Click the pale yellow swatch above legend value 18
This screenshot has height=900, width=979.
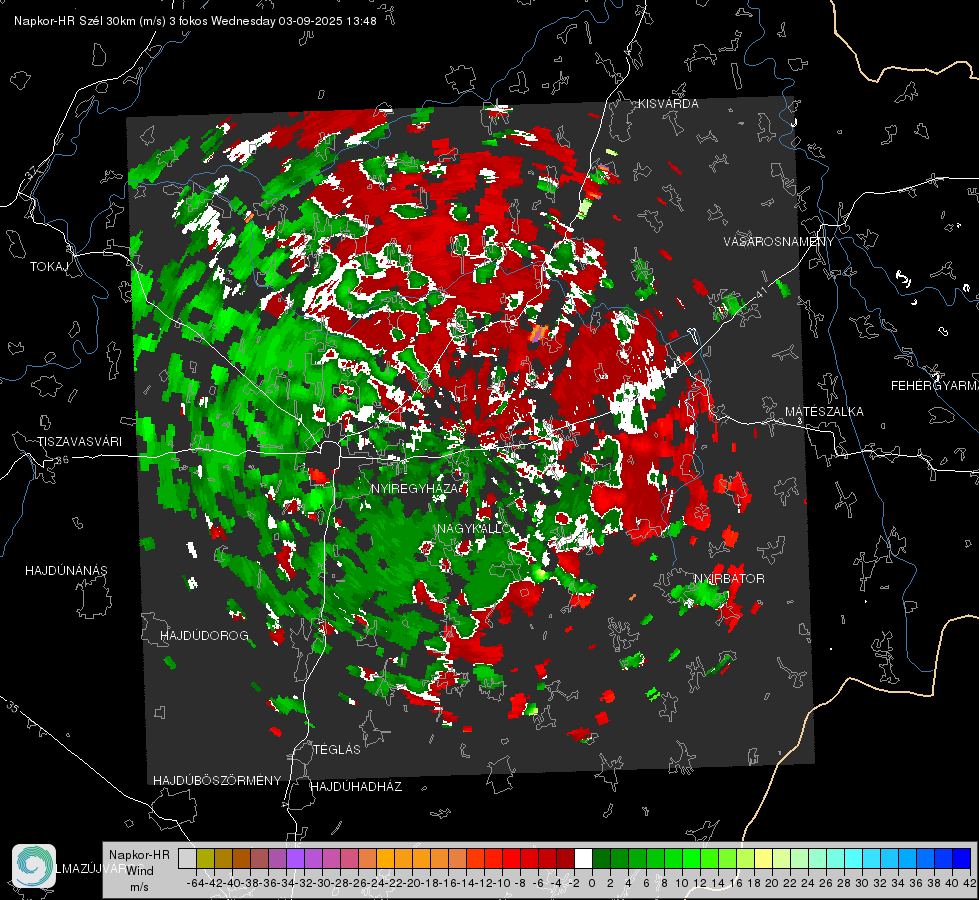[x=764, y=858]
